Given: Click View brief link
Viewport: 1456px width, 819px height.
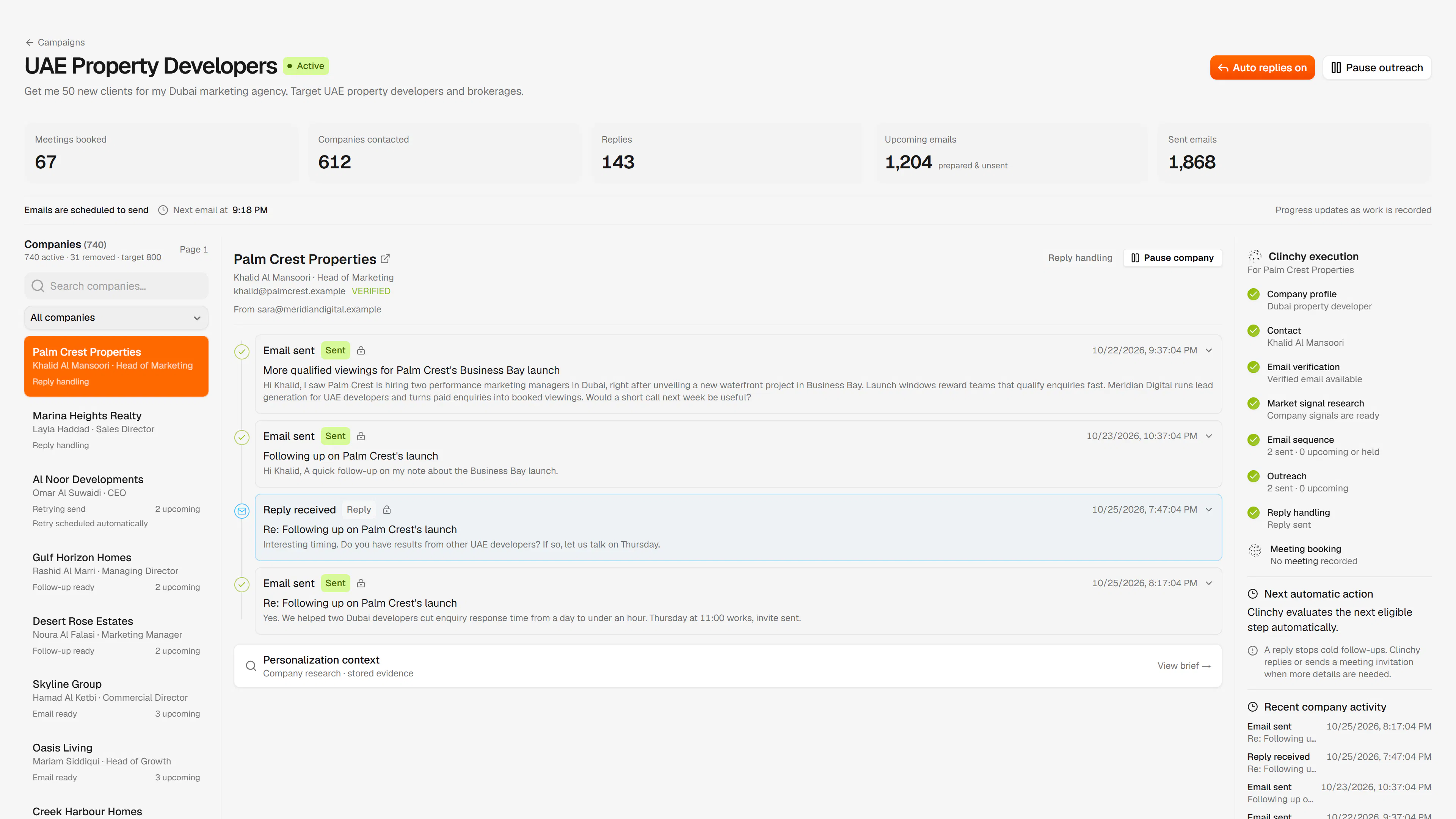Looking at the screenshot, I should (1183, 666).
